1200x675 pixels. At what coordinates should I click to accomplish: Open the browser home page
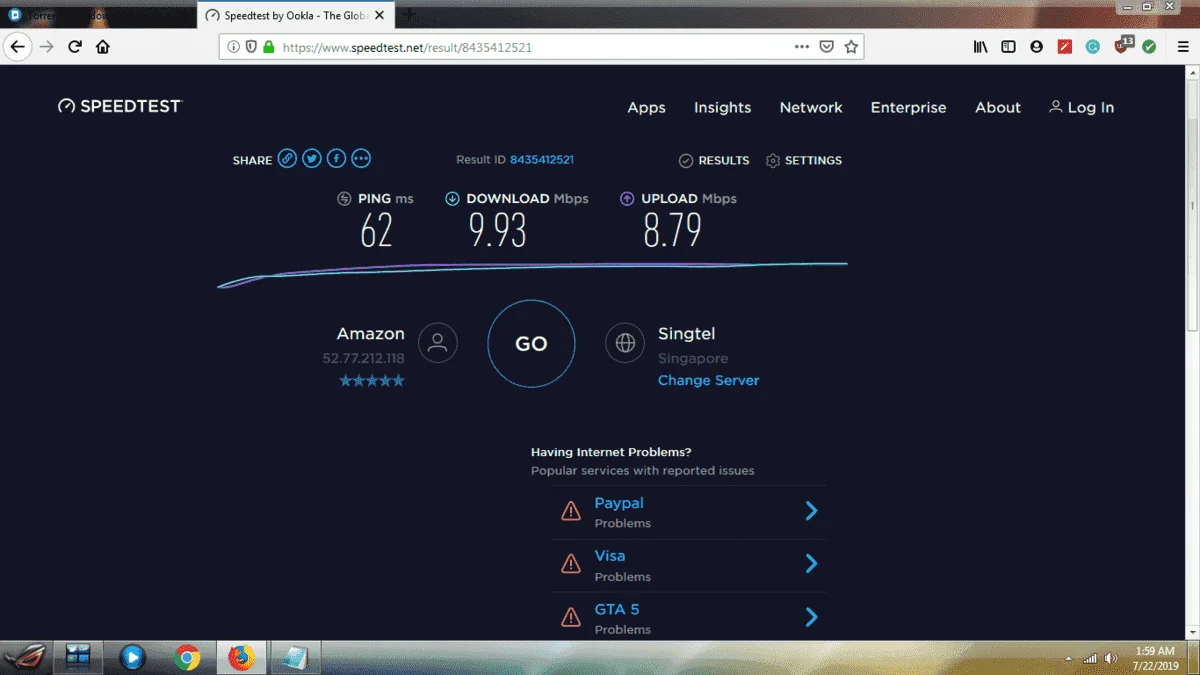click(x=102, y=47)
